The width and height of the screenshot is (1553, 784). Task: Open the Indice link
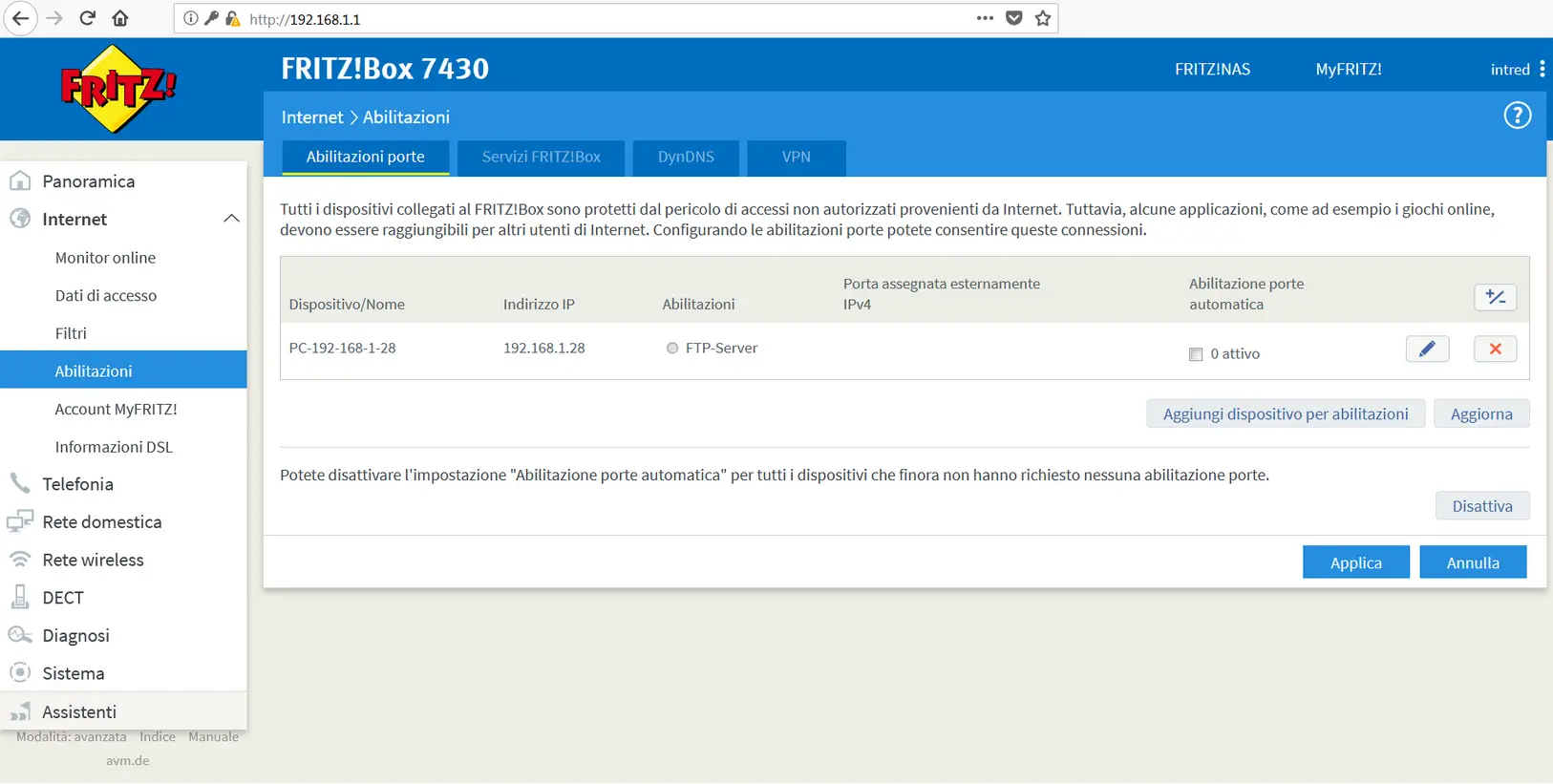coord(158,736)
